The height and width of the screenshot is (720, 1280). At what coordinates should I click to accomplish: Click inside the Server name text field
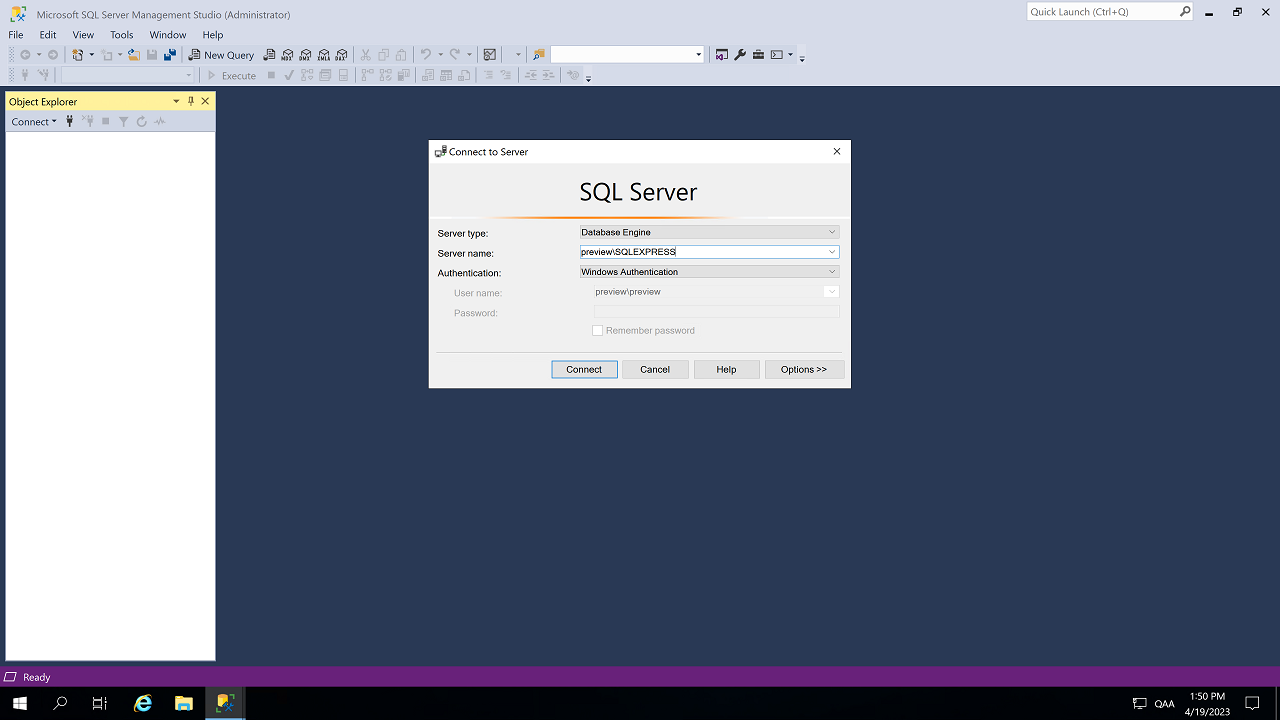[x=700, y=252]
